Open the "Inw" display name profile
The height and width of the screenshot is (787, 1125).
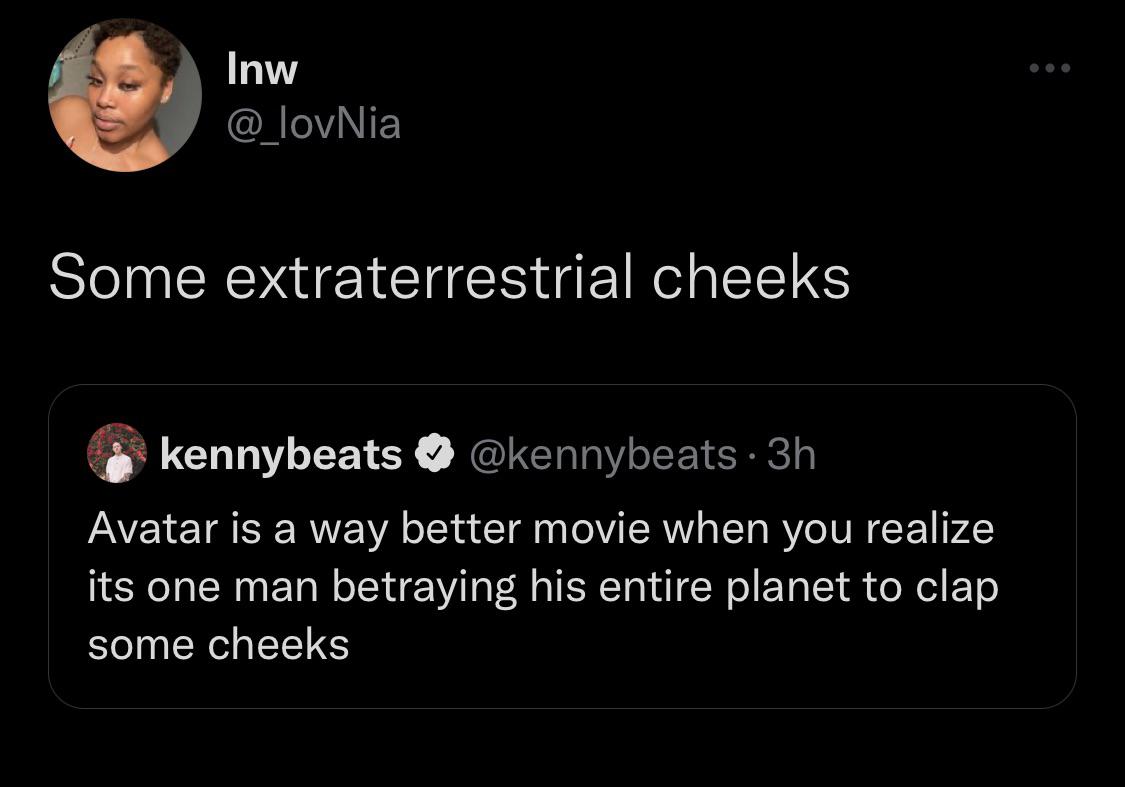(x=262, y=69)
